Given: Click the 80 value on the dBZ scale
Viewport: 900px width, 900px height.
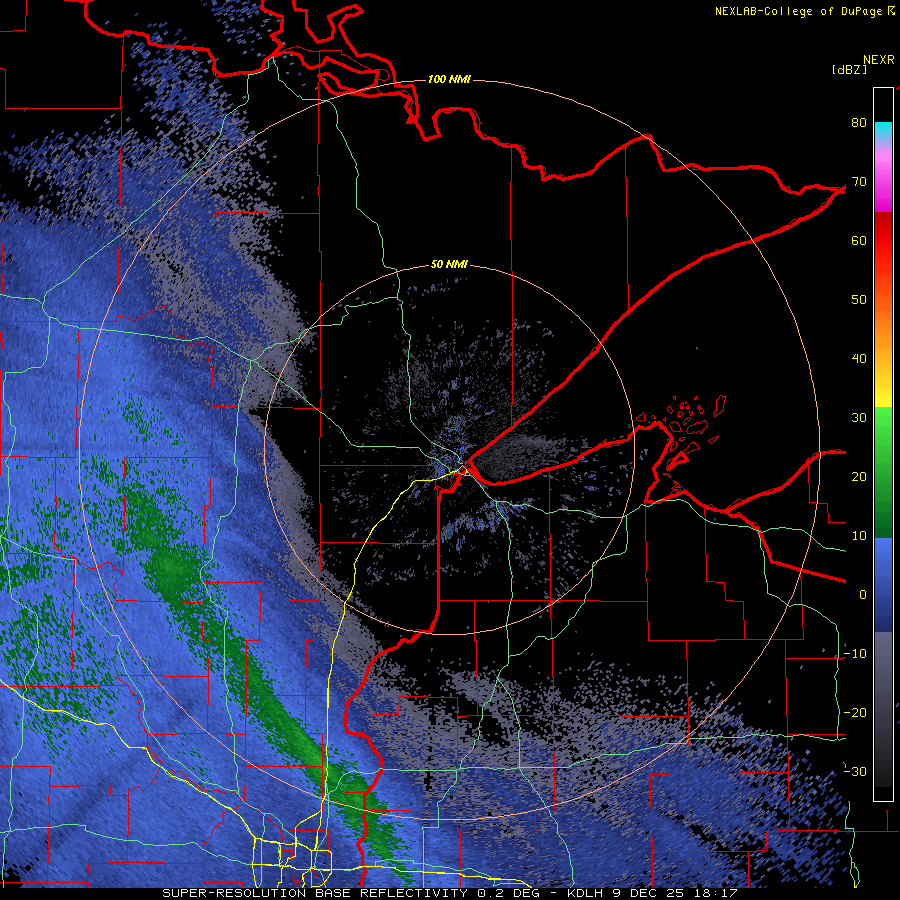Looking at the screenshot, I should tap(859, 122).
